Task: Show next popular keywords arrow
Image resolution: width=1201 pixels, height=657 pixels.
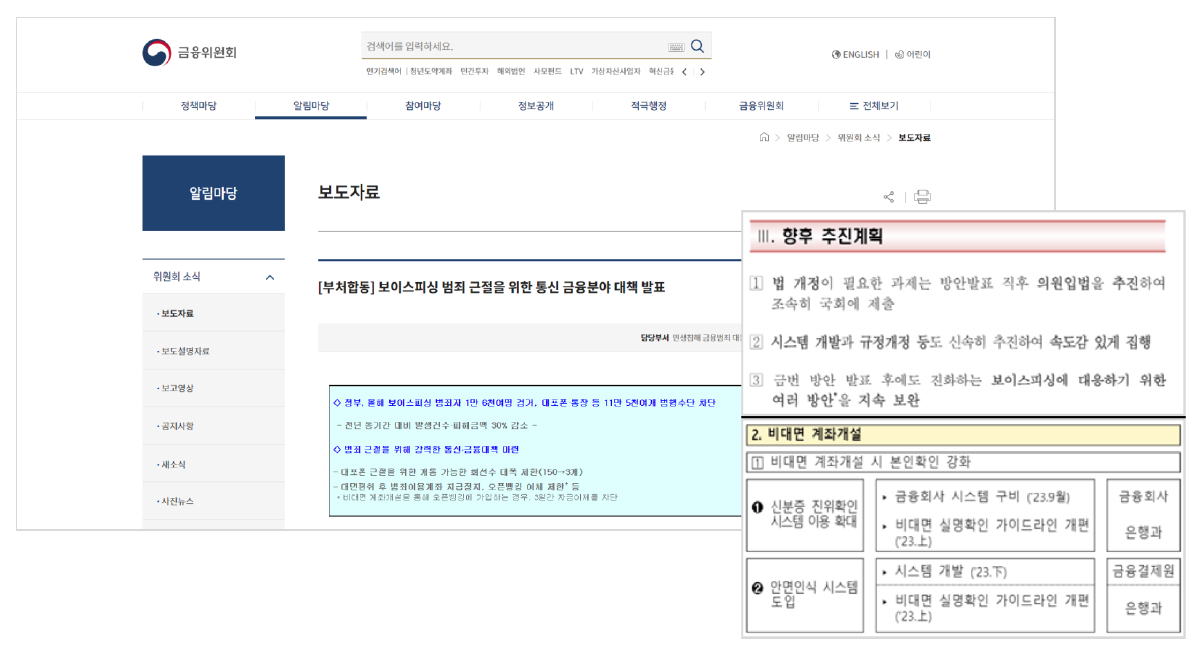Action: point(703,72)
